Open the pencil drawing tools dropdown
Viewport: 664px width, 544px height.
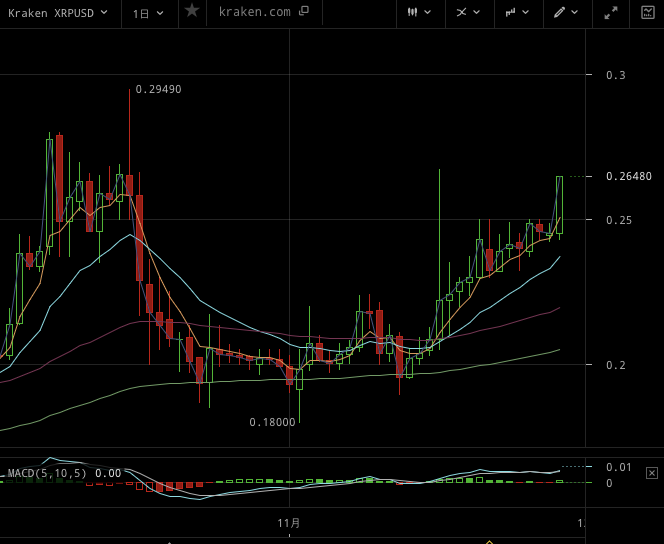tap(566, 12)
